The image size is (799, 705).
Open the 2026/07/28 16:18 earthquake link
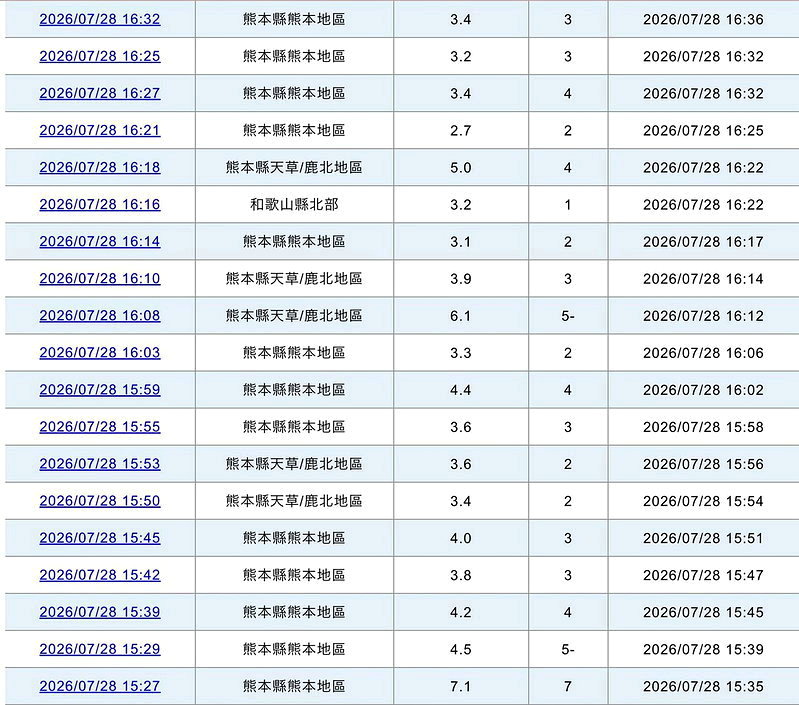(100, 168)
